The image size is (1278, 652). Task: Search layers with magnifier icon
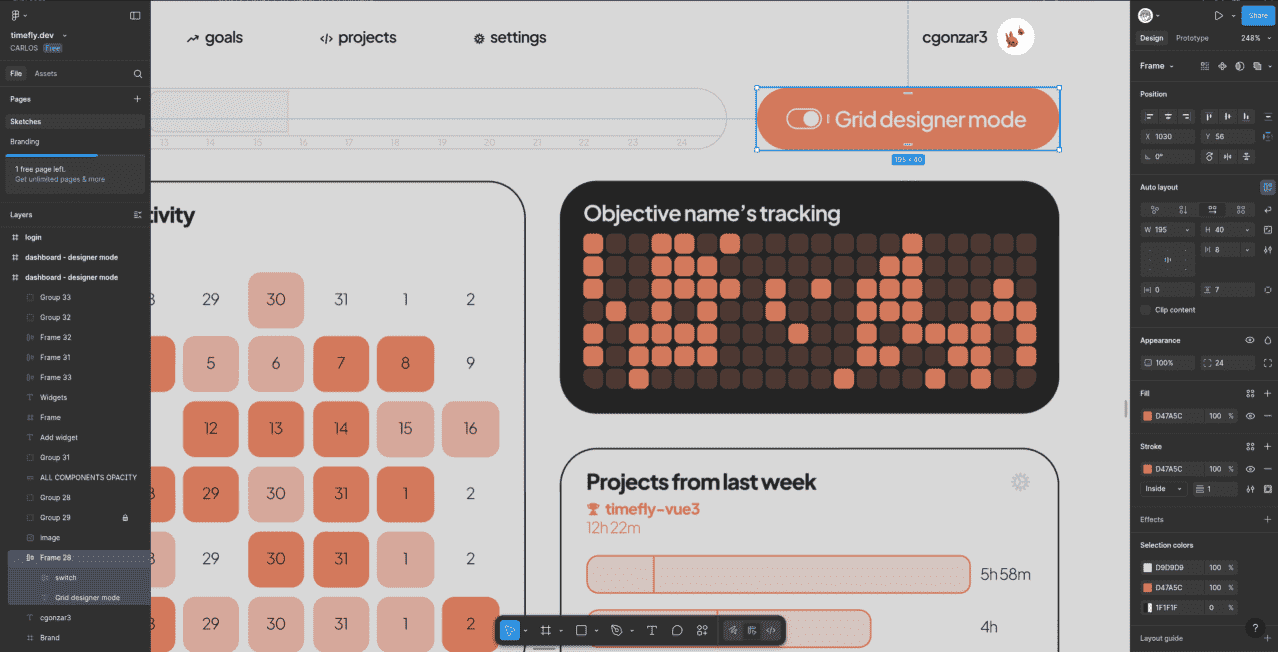click(138, 74)
